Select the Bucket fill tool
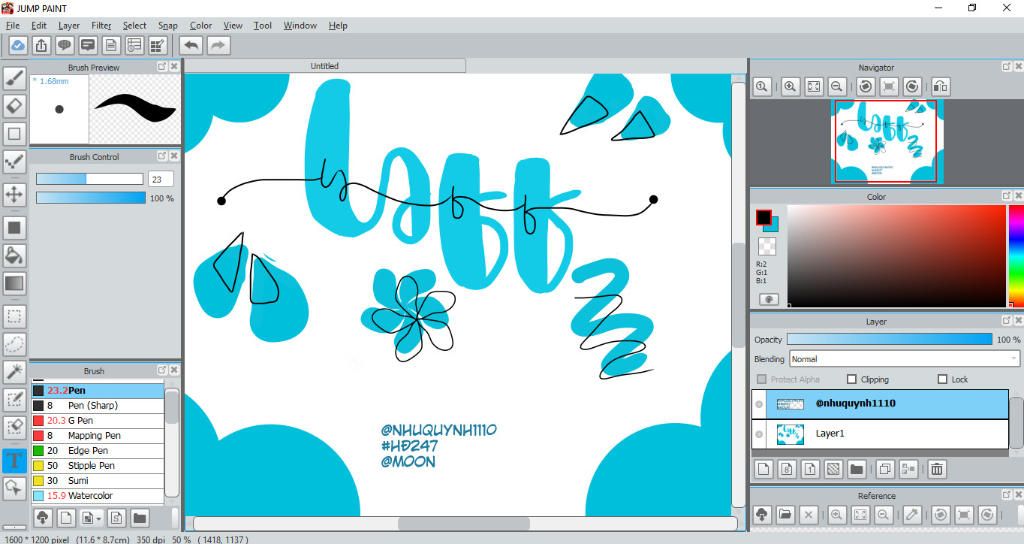The image size is (1024, 544). point(14,255)
